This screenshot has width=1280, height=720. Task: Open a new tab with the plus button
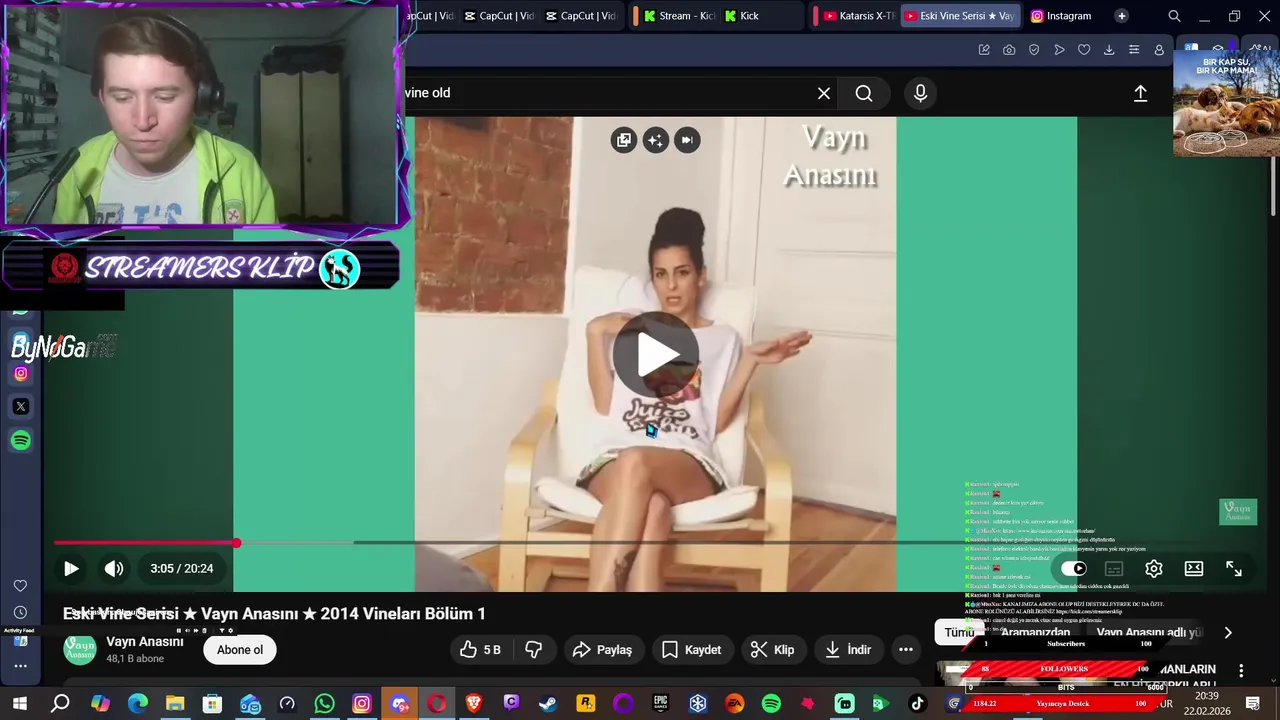[x=1121, y=16]
